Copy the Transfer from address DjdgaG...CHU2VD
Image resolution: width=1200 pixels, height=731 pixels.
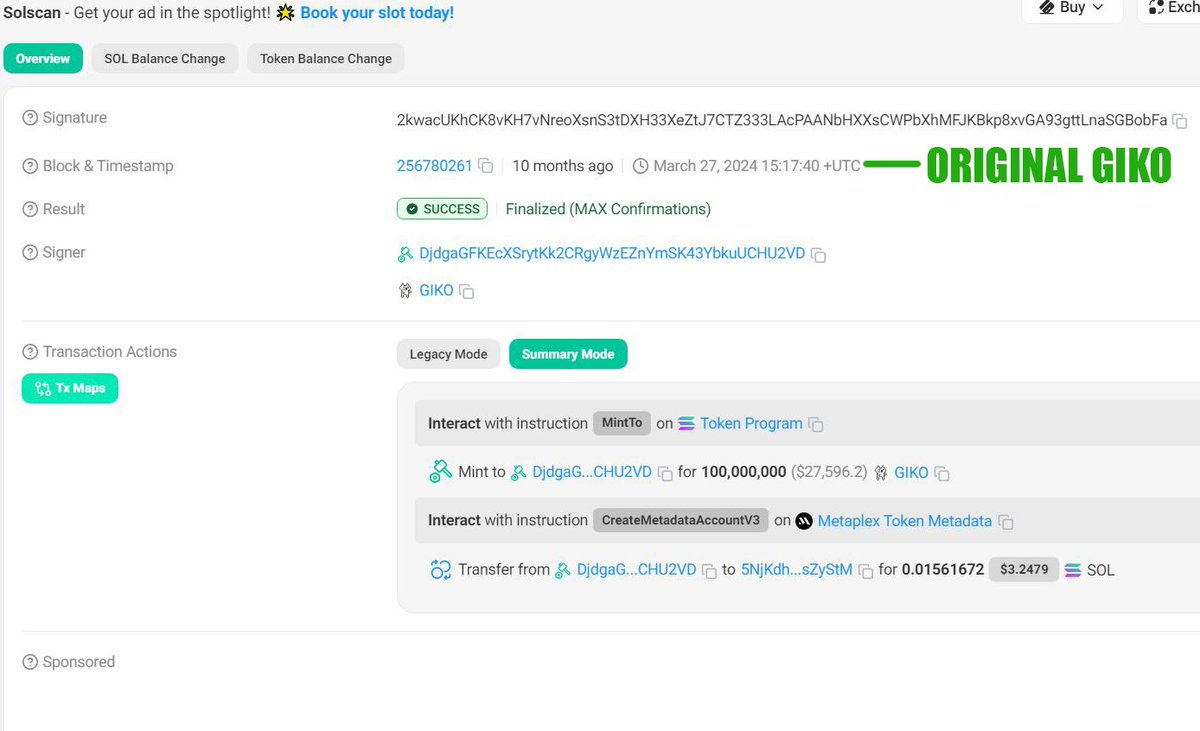pos(709,571)
